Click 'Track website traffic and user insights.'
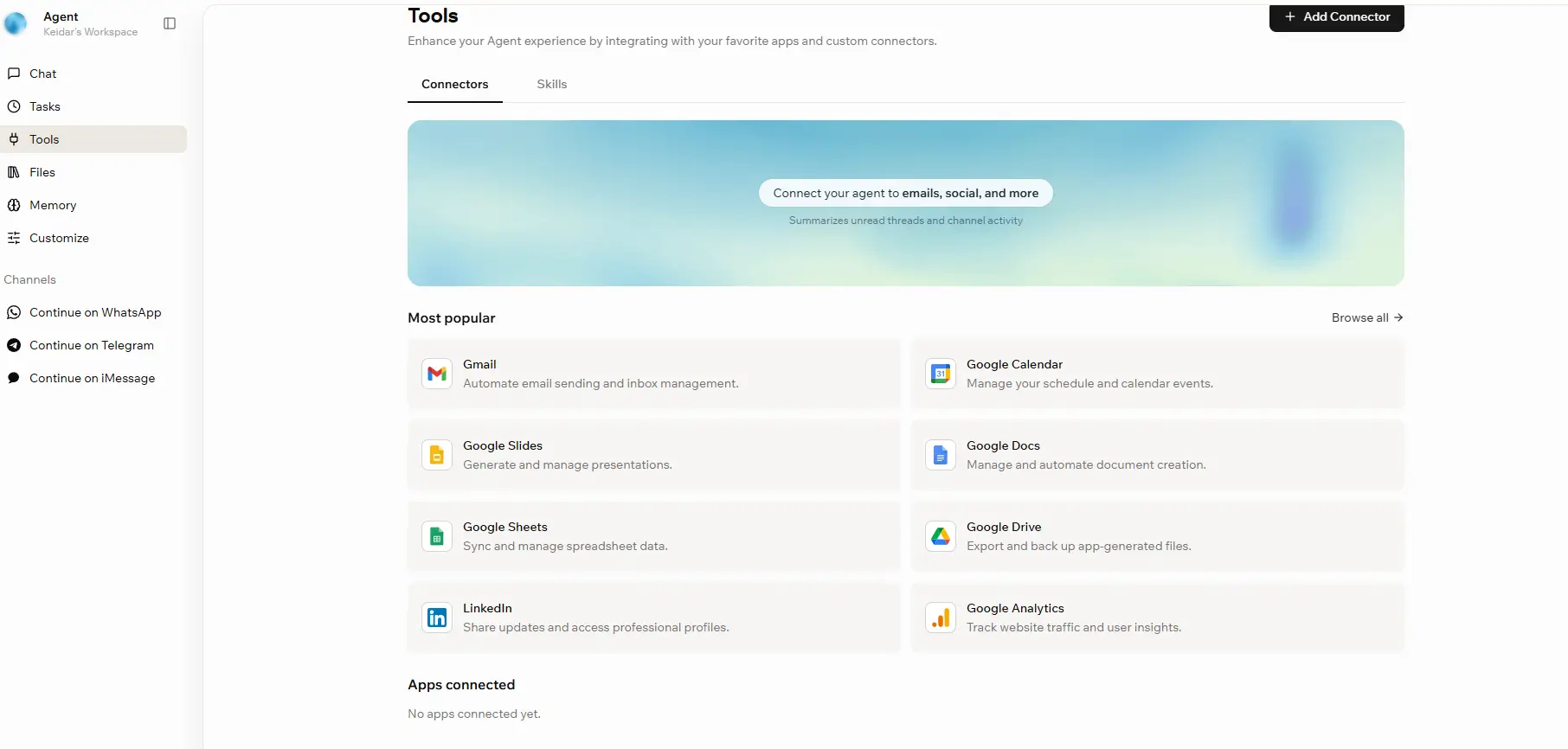Screen dimensions: 1568x749 pyautogui.click(x=1074, y=627)
